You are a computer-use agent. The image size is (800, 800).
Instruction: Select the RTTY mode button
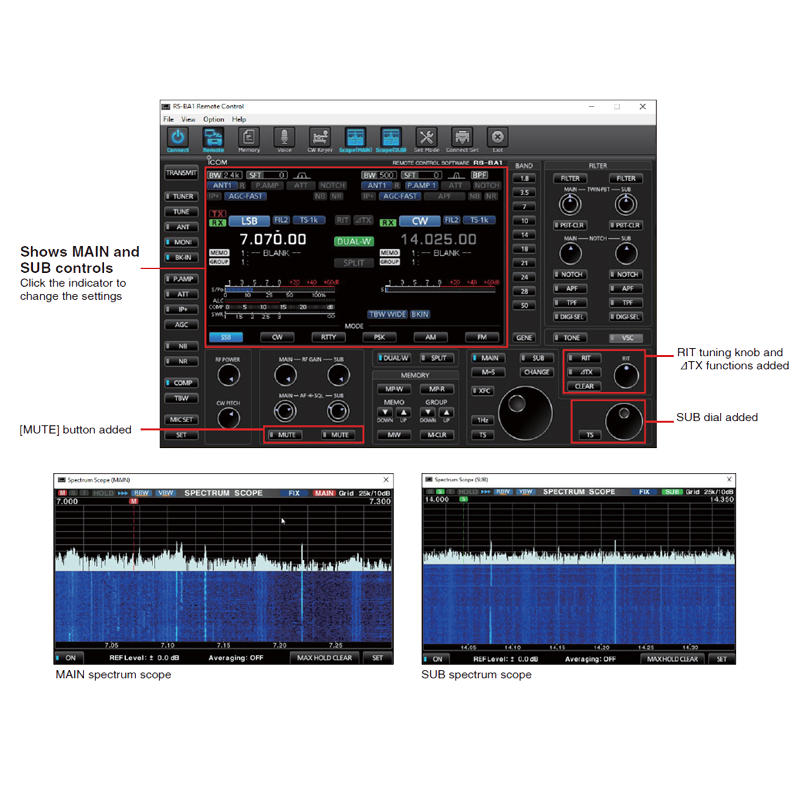point(325,338)
